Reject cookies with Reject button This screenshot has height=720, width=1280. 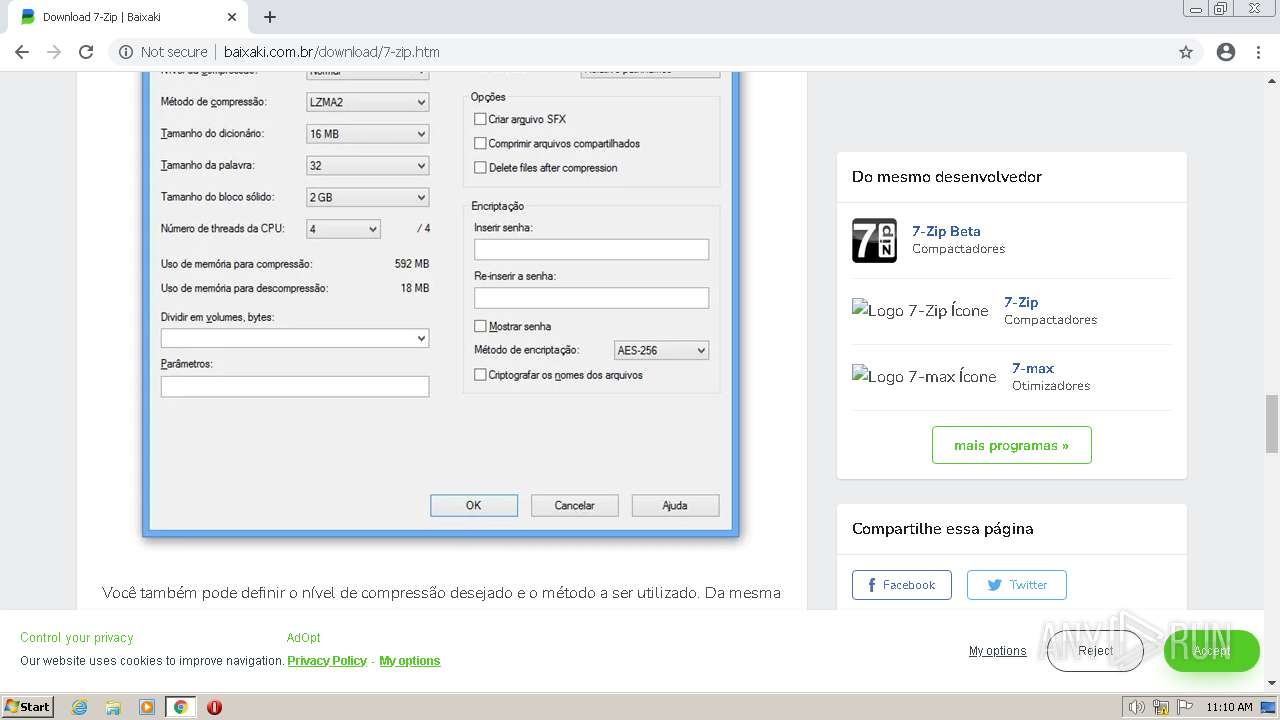pyautogui.click(x=1095, y=651)
